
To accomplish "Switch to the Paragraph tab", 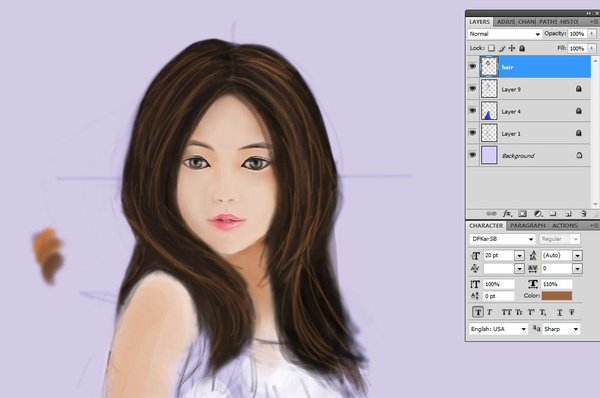I will point(528,225).
